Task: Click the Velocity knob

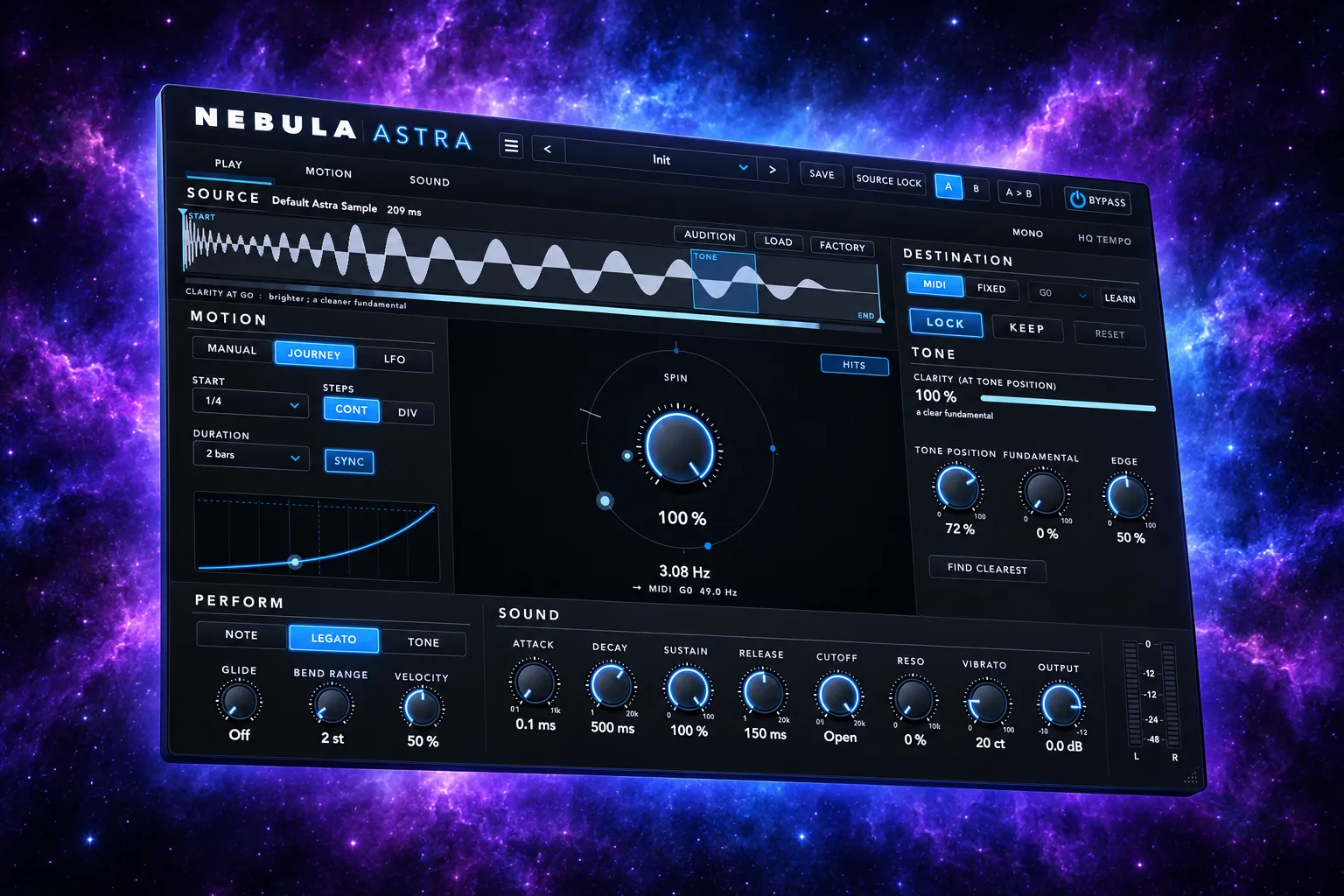Action: 422,709
